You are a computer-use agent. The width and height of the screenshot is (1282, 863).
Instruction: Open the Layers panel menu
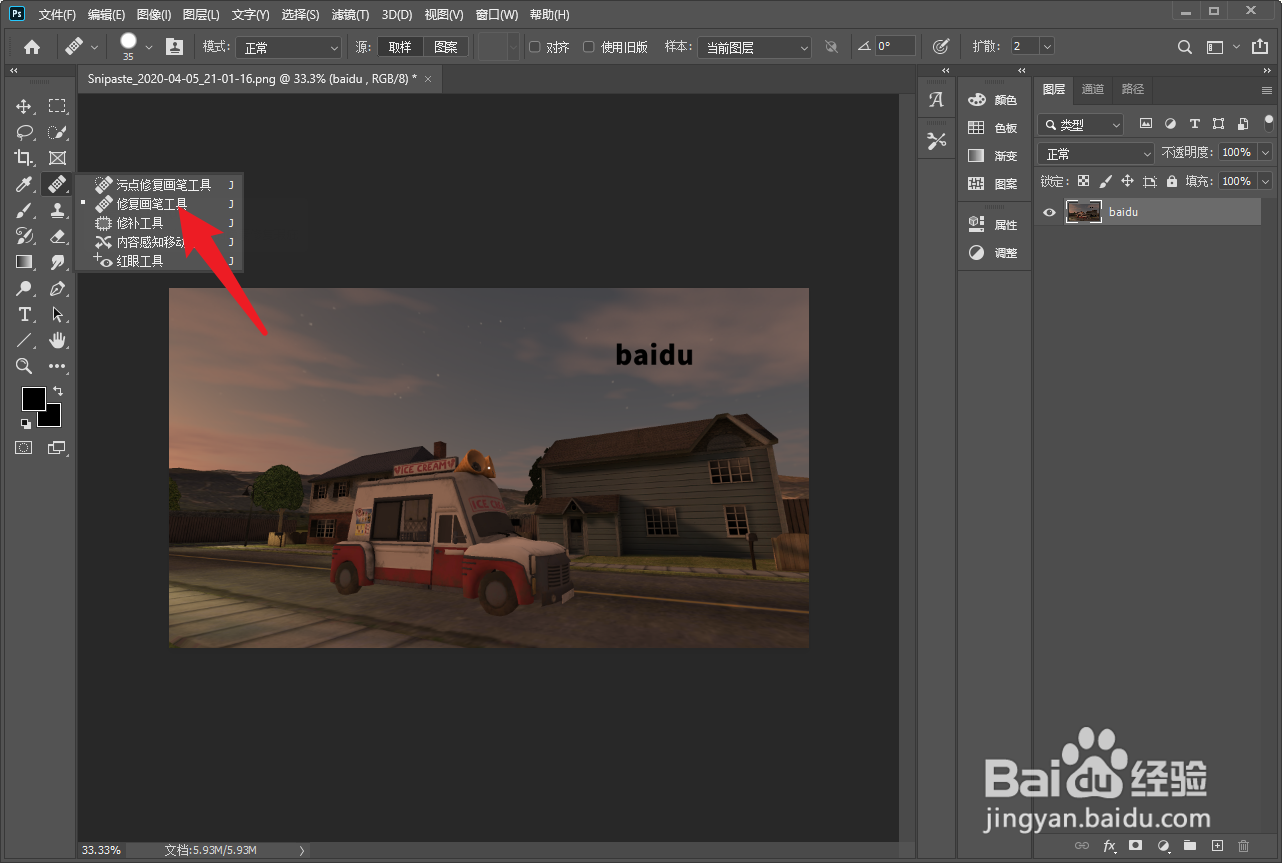coord(1267,90)
